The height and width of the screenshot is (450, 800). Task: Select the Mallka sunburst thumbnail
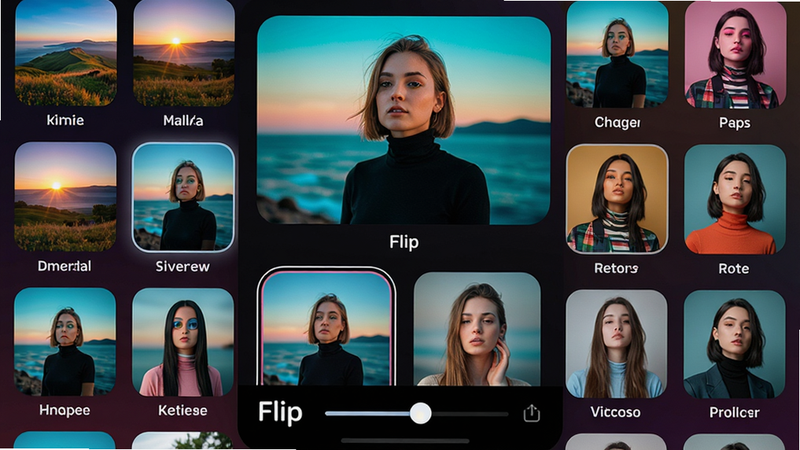click(x=184, y=53)
